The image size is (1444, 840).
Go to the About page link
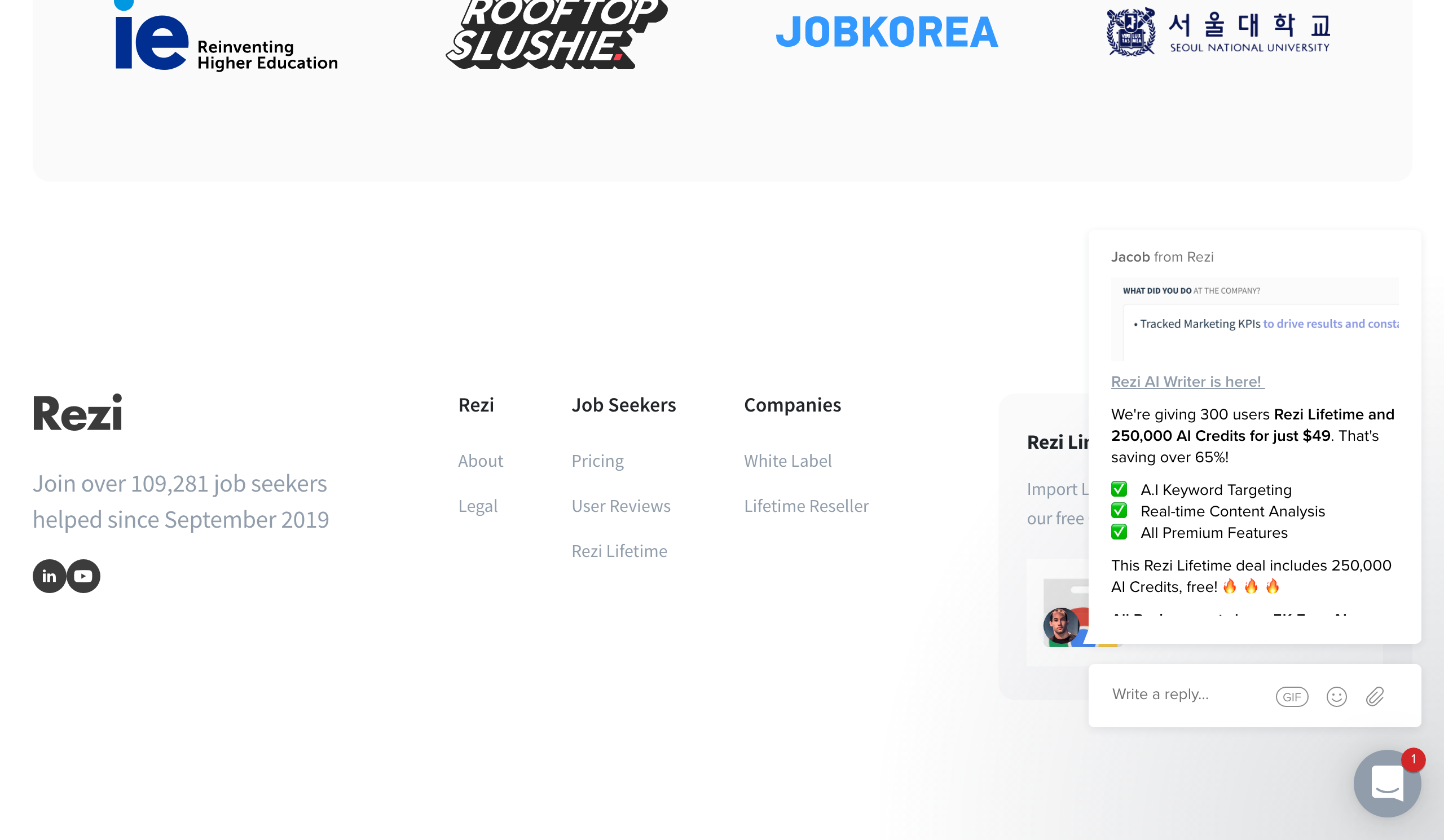(x=480, y=461)
